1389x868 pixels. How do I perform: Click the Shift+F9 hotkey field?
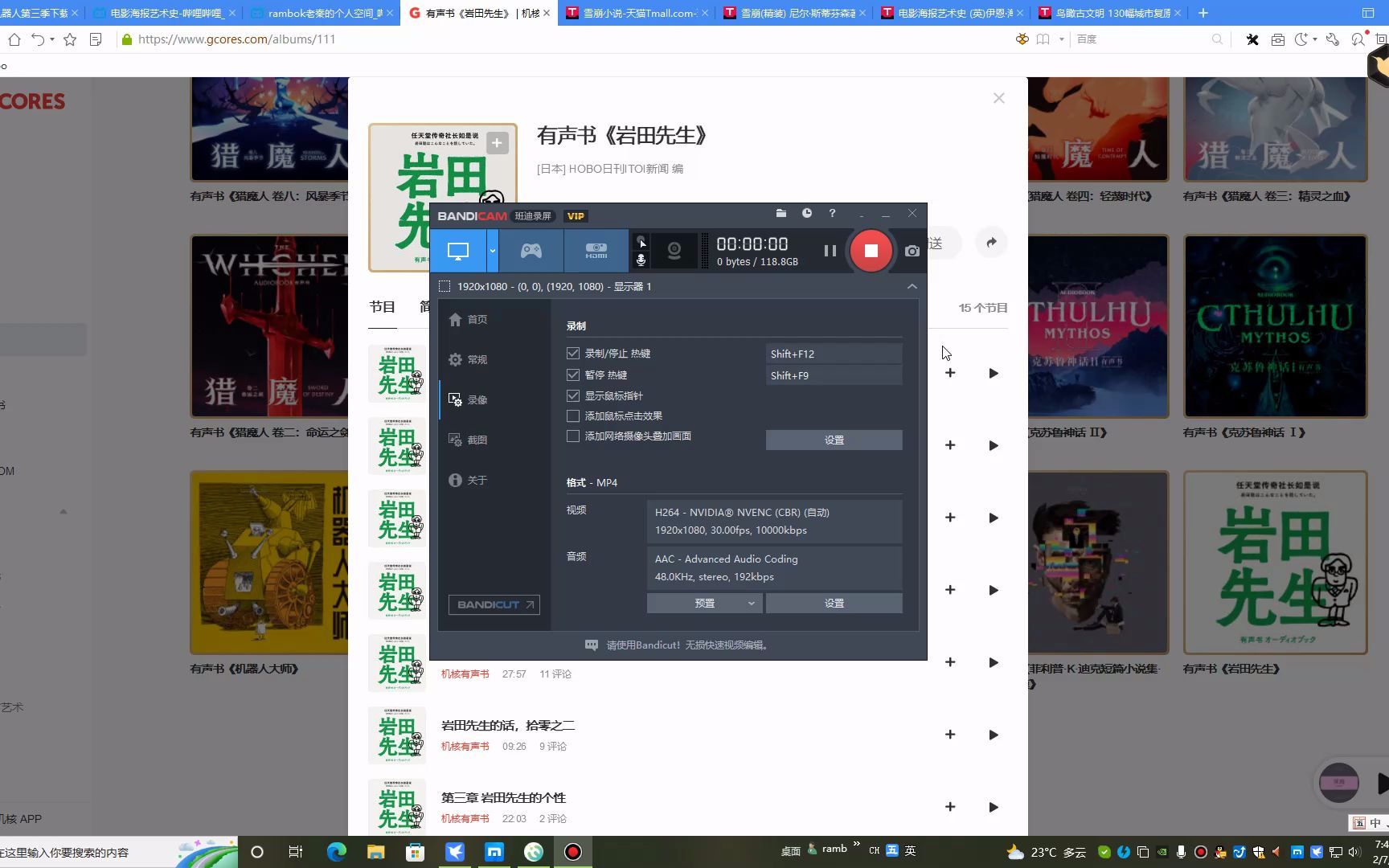tap(834, 375)
